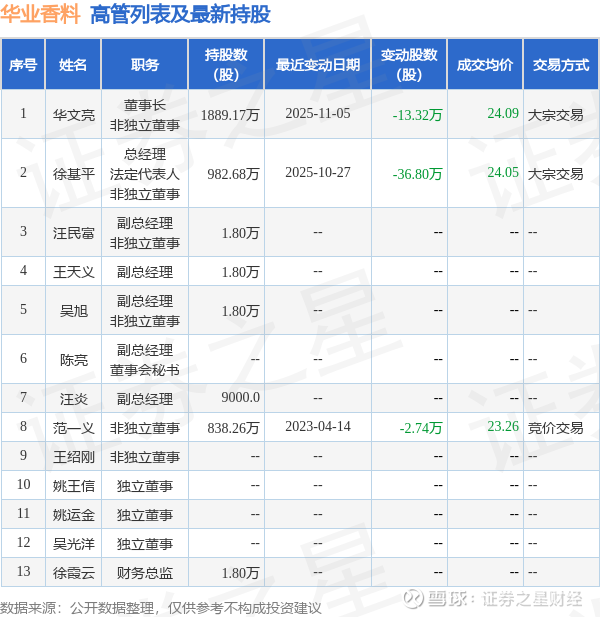Click 吴旭's 副总经理 非独立董事 position

pyautogui.click(x=145, y=311)
